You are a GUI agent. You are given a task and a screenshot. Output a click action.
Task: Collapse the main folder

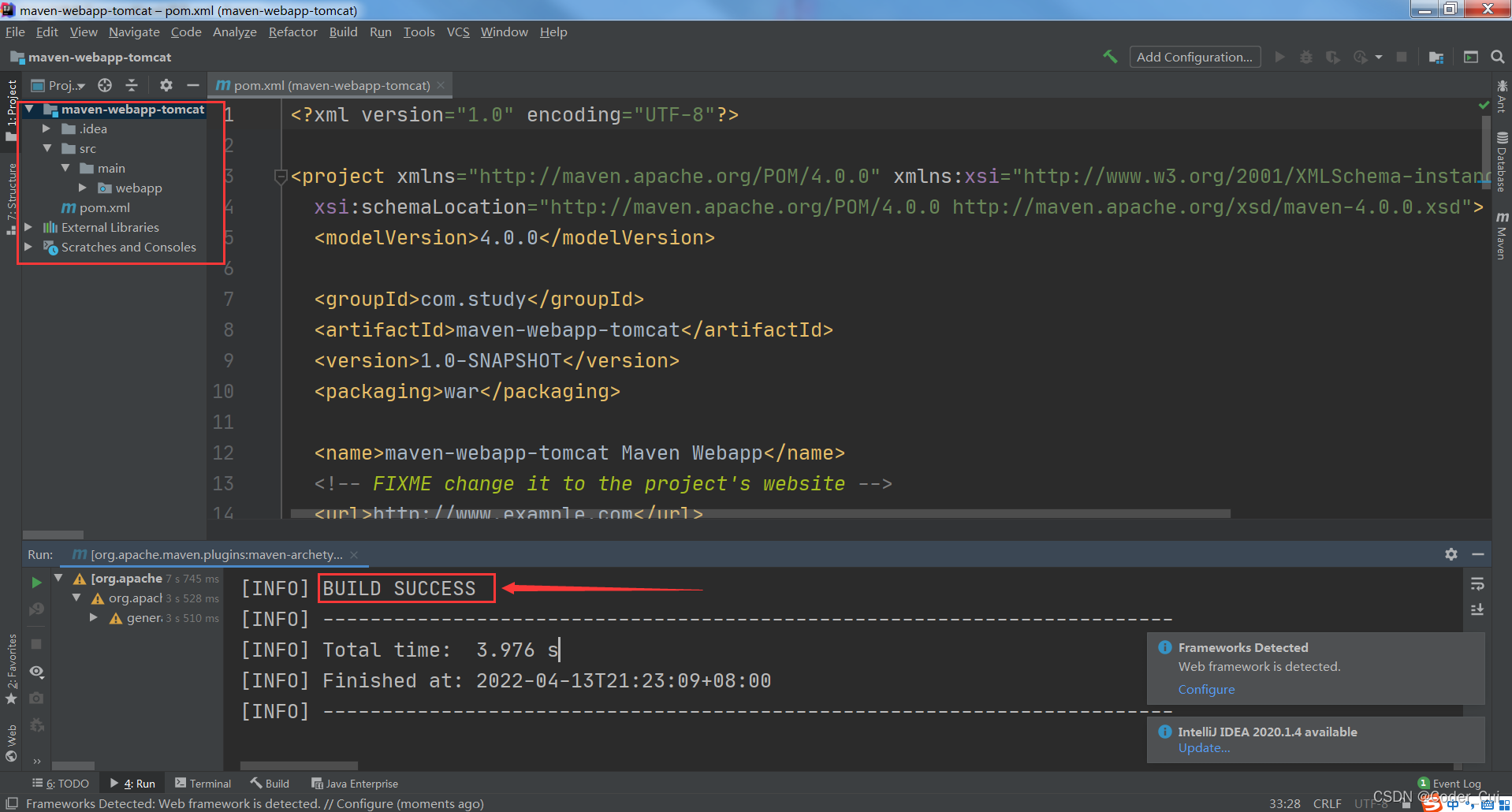click(x=65, y=168)
